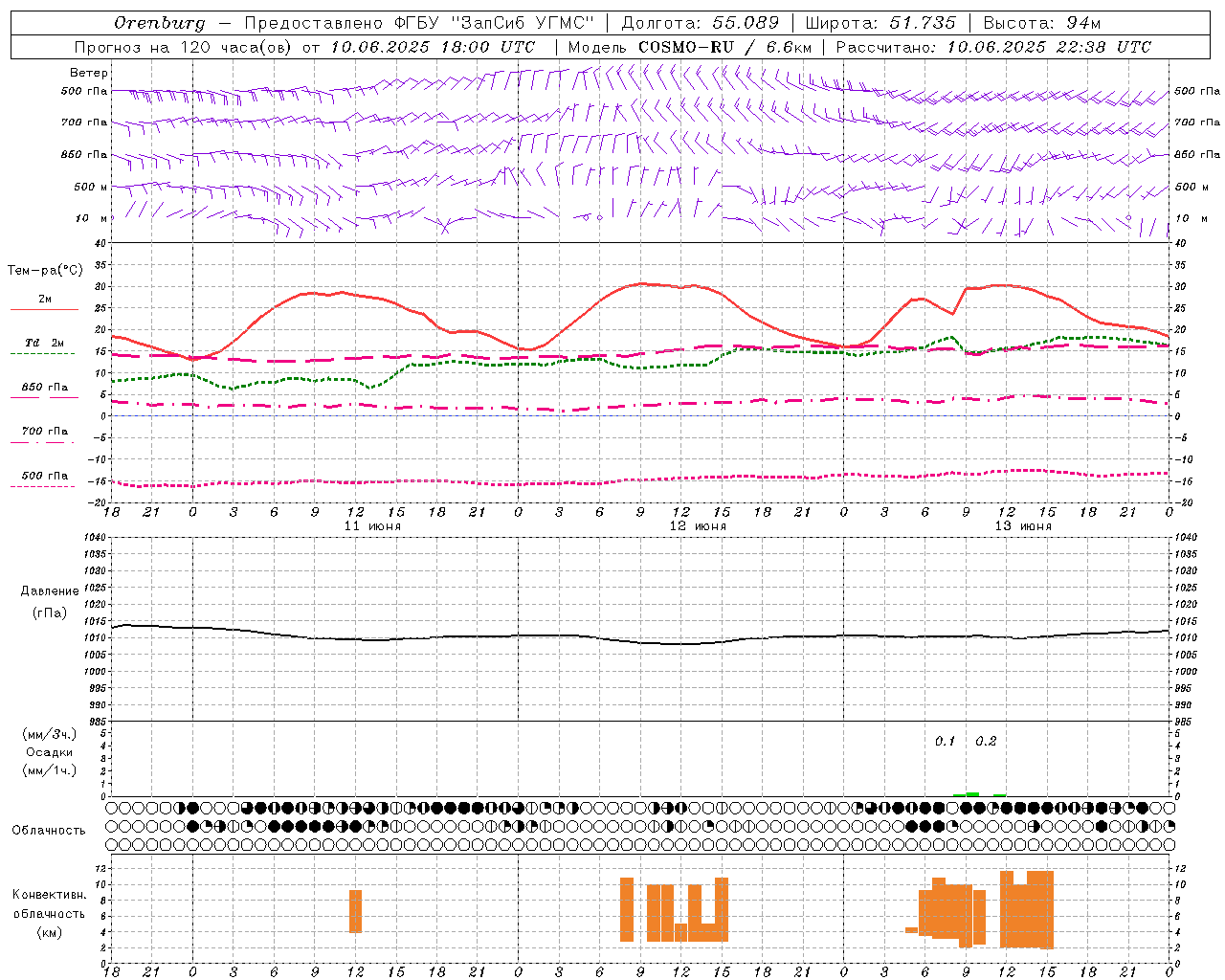Click the 'Давление' pressure panel label

pos(50,591)
